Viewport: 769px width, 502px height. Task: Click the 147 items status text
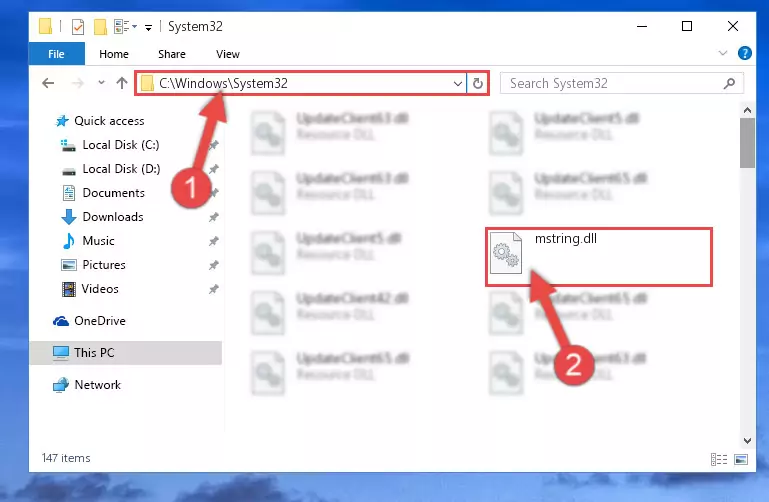click(x=66, y=458)
